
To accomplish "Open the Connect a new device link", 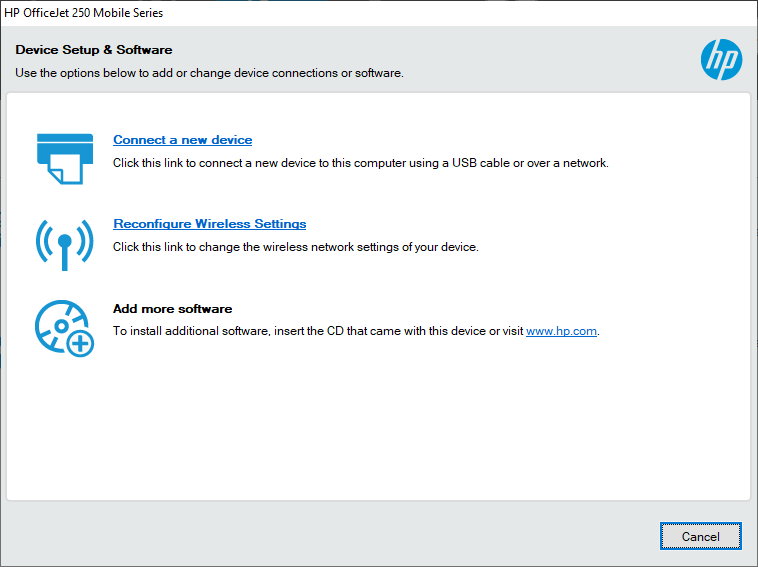I will [182, 140].
